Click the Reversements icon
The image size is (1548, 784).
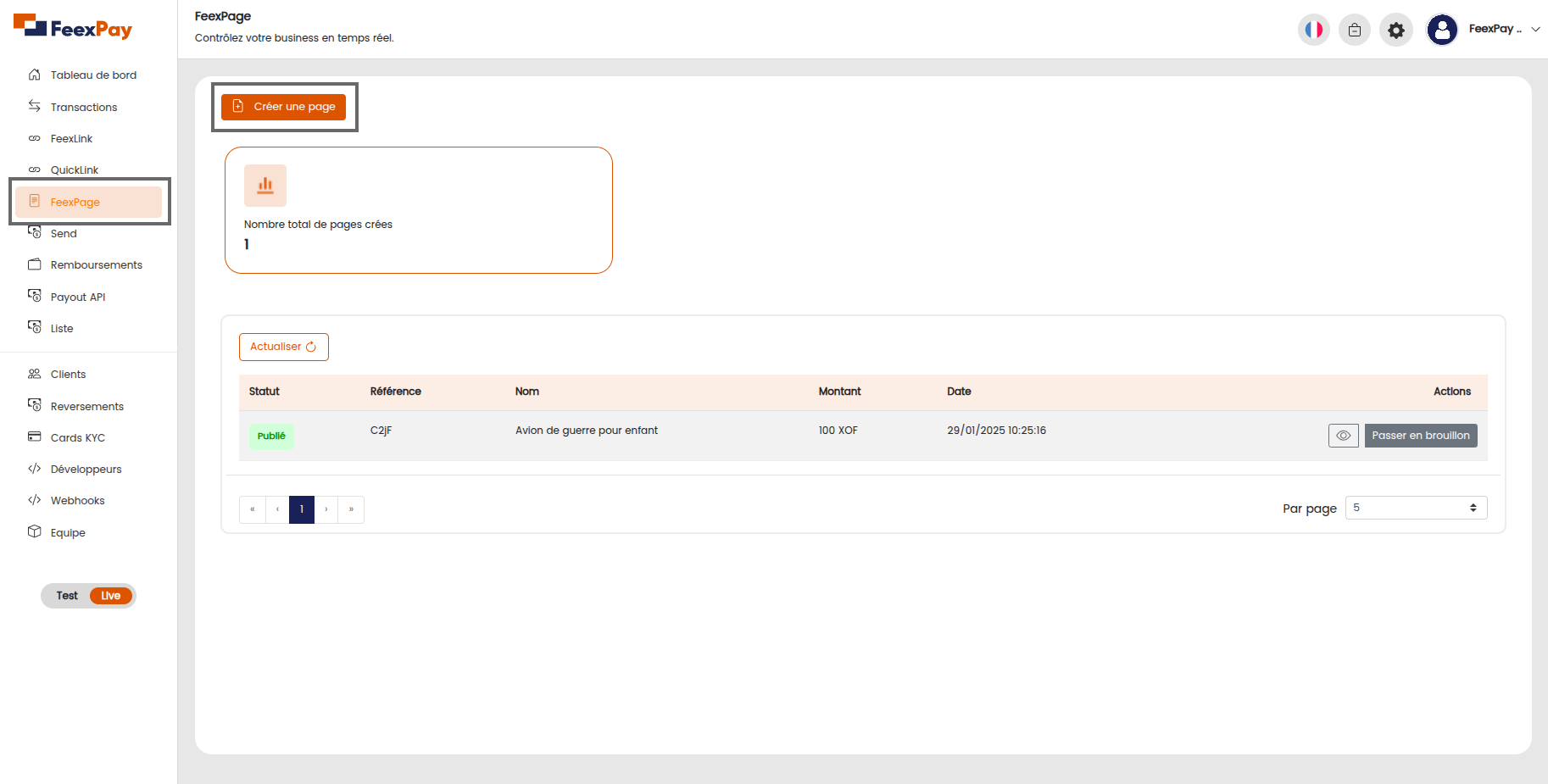tap(35, 405)
